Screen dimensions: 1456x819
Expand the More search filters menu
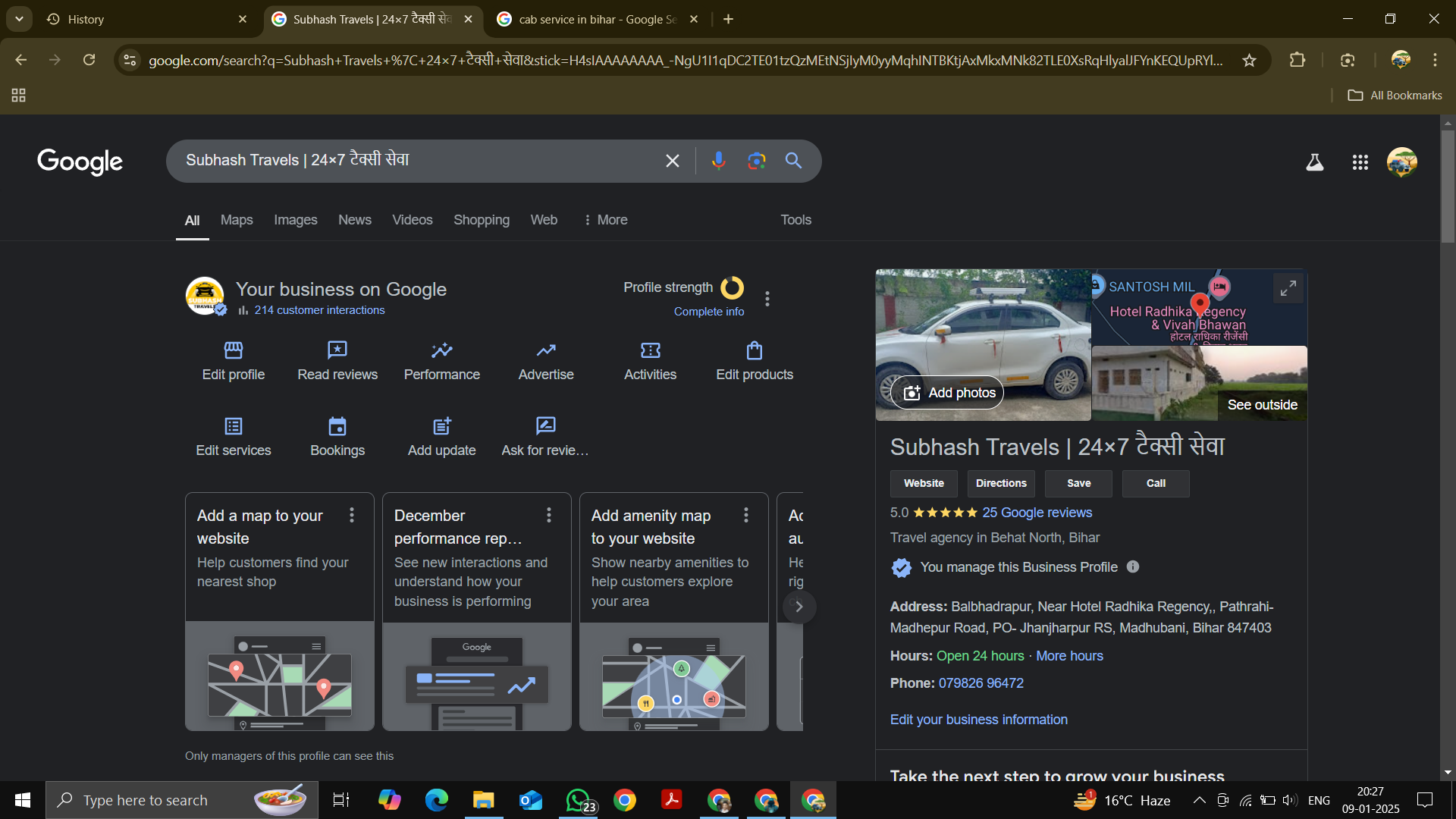pos(604,220)
